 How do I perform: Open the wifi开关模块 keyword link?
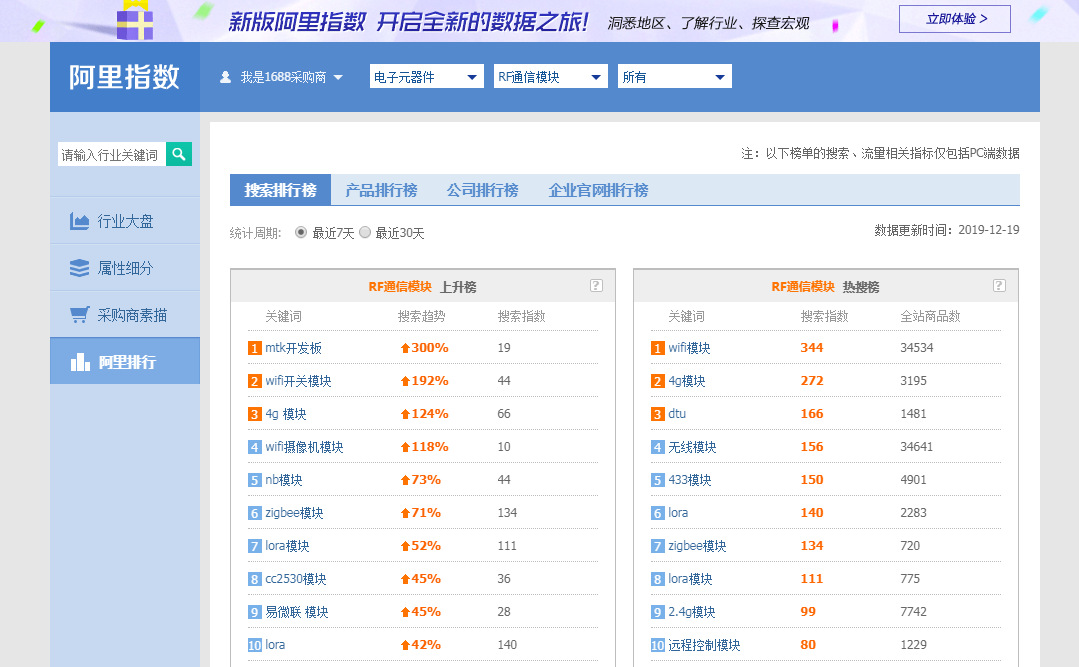(x=299, y=381)
